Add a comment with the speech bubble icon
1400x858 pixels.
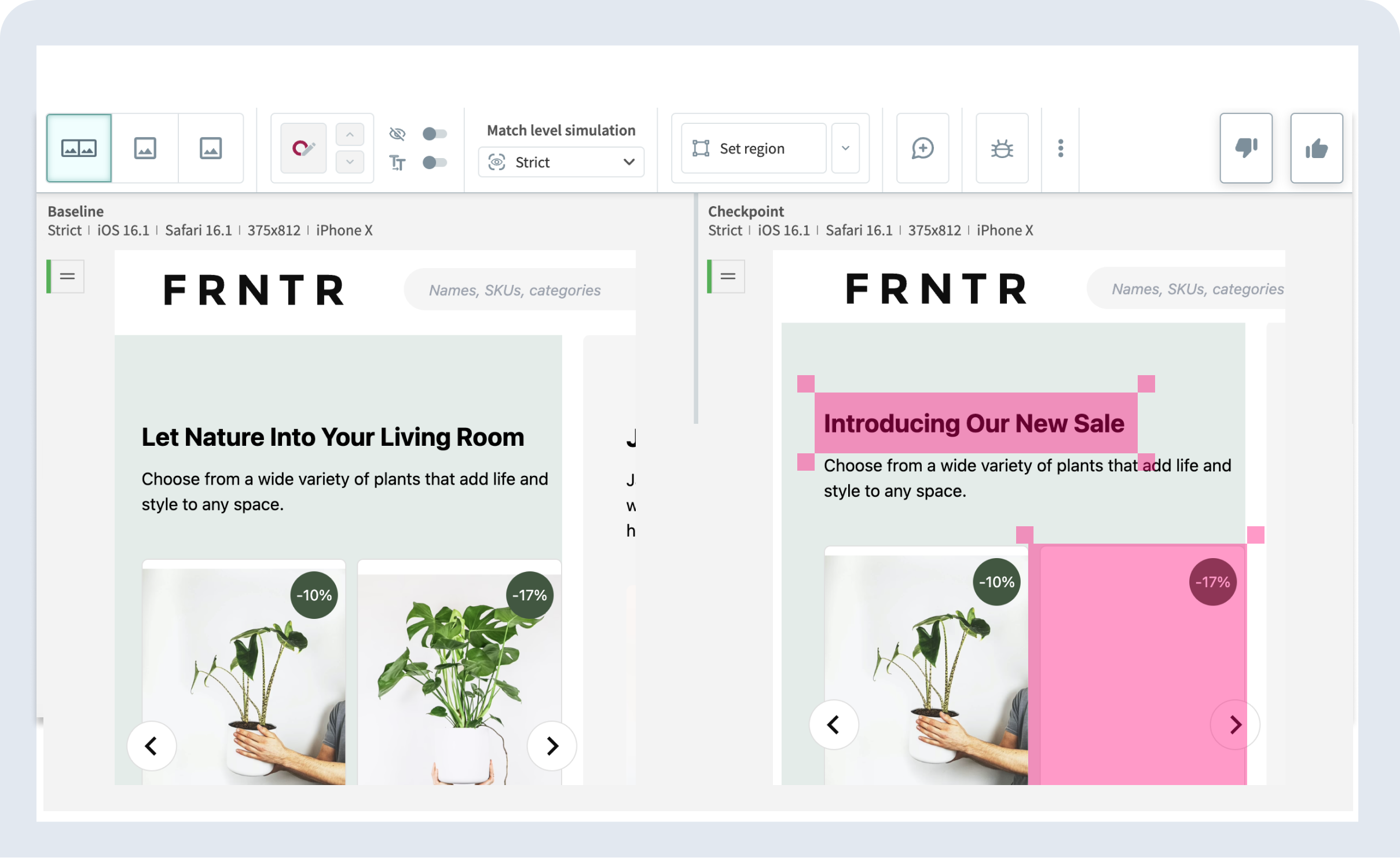922,148
